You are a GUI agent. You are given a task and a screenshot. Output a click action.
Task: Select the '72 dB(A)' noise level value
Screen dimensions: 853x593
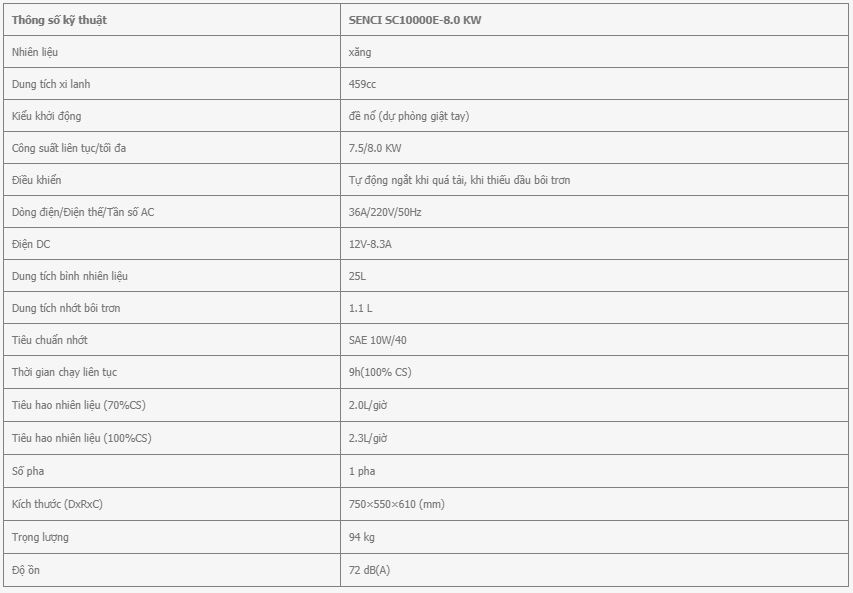click(369, 570)
